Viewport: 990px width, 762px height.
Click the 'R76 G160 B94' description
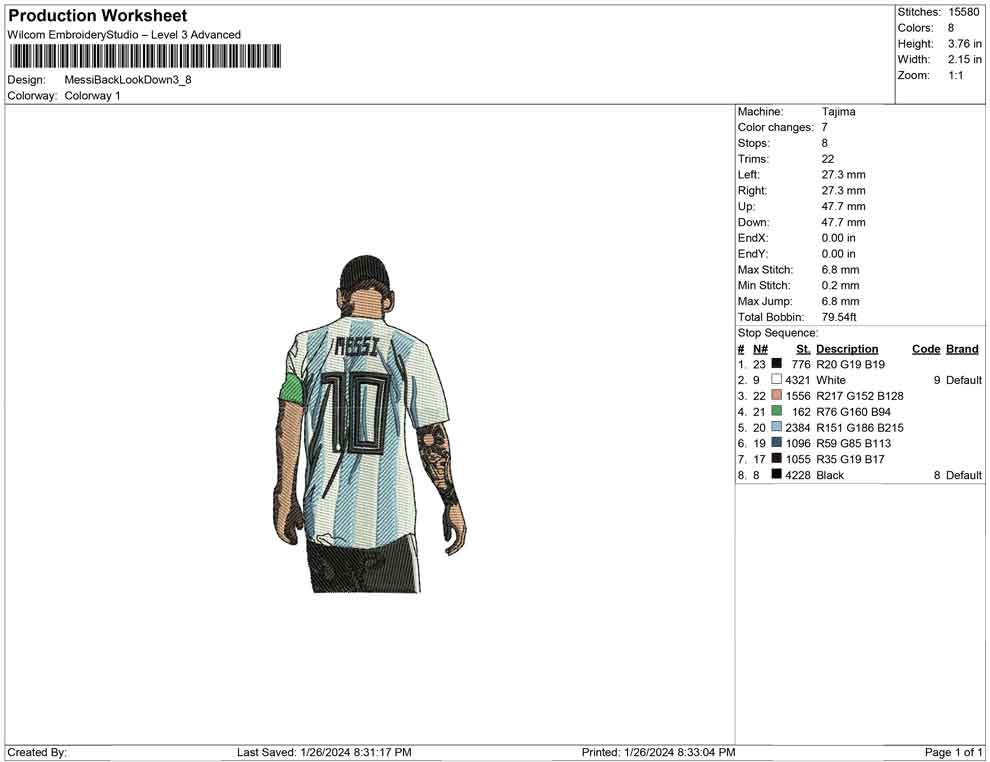(853, 412)
